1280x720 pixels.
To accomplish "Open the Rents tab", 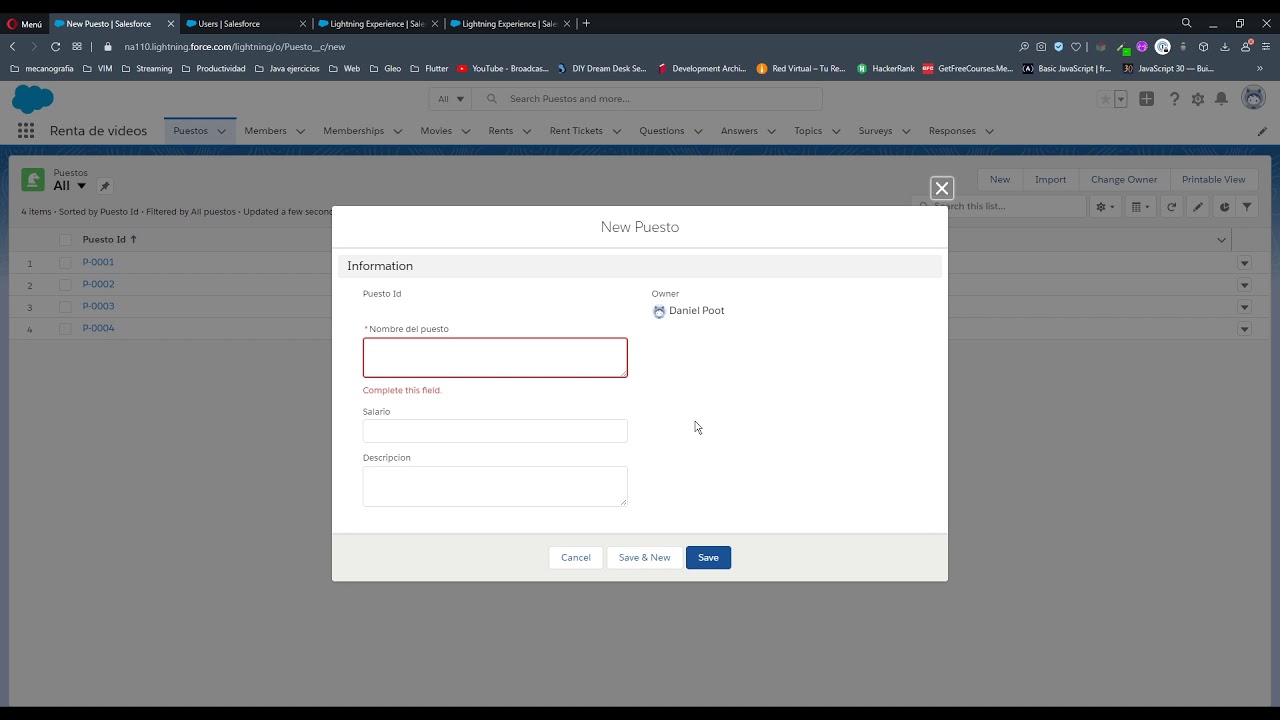I will (x=500, y=131).
